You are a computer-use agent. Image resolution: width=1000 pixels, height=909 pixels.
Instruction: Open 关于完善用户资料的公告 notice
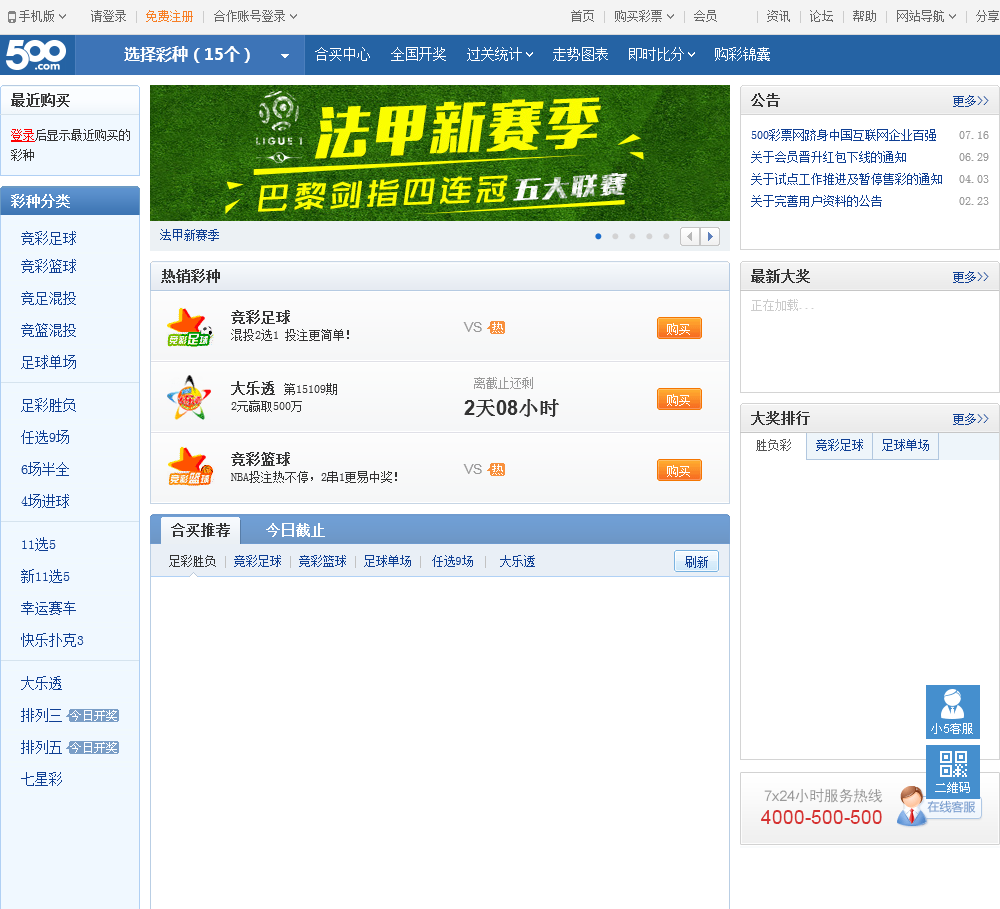tap(816, 201)
